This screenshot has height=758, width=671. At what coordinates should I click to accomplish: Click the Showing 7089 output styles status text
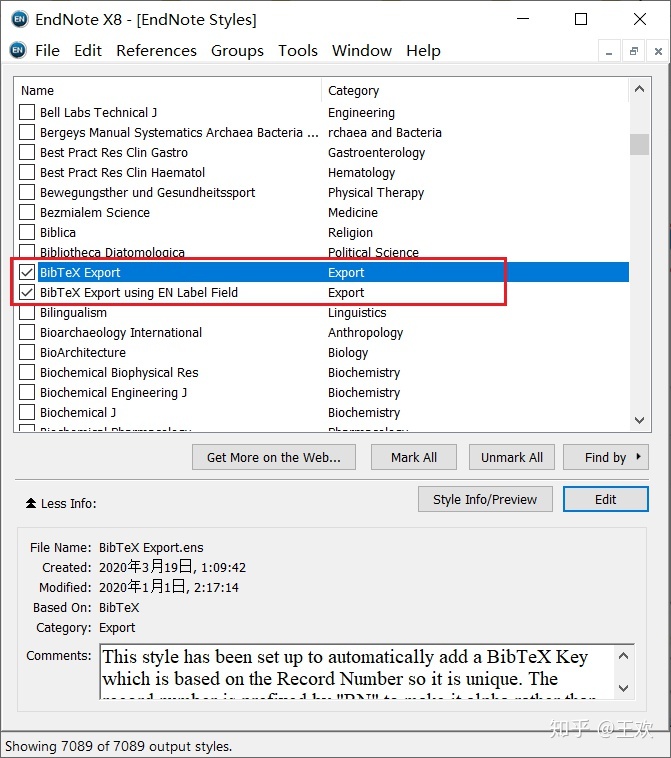click(118, 746)
